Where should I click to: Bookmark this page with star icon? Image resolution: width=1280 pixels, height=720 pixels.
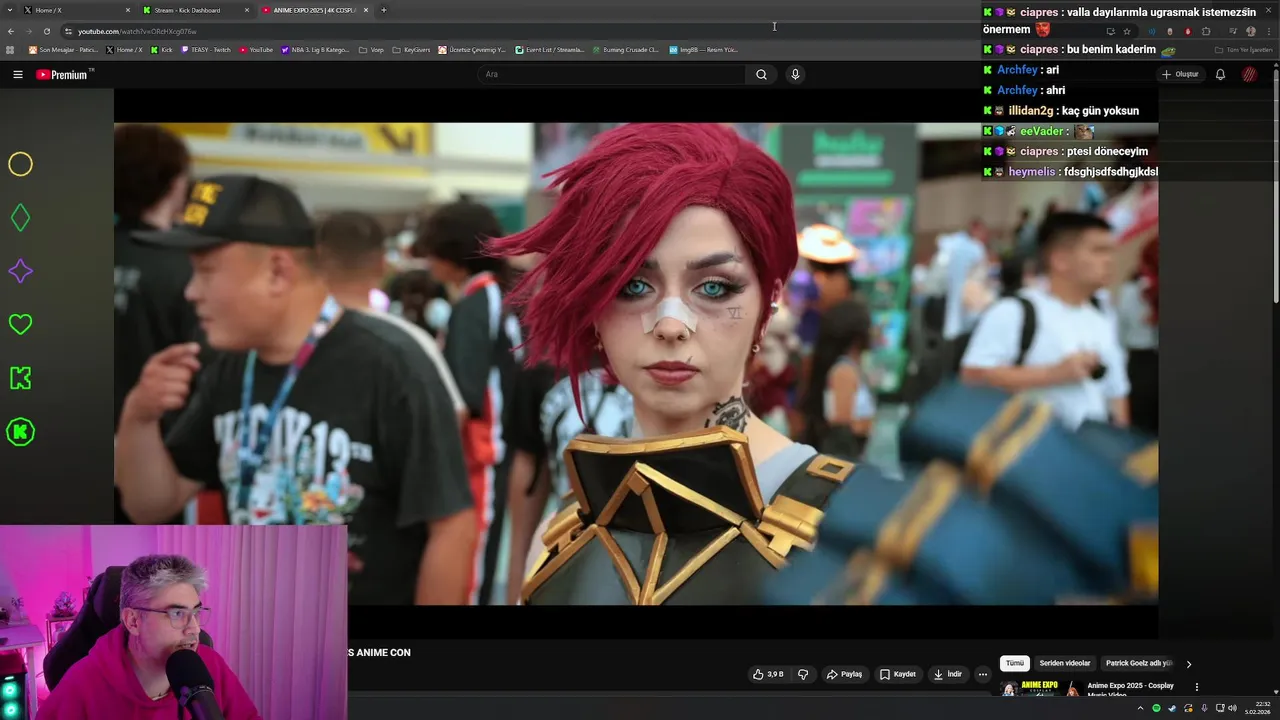point(1127,31)
